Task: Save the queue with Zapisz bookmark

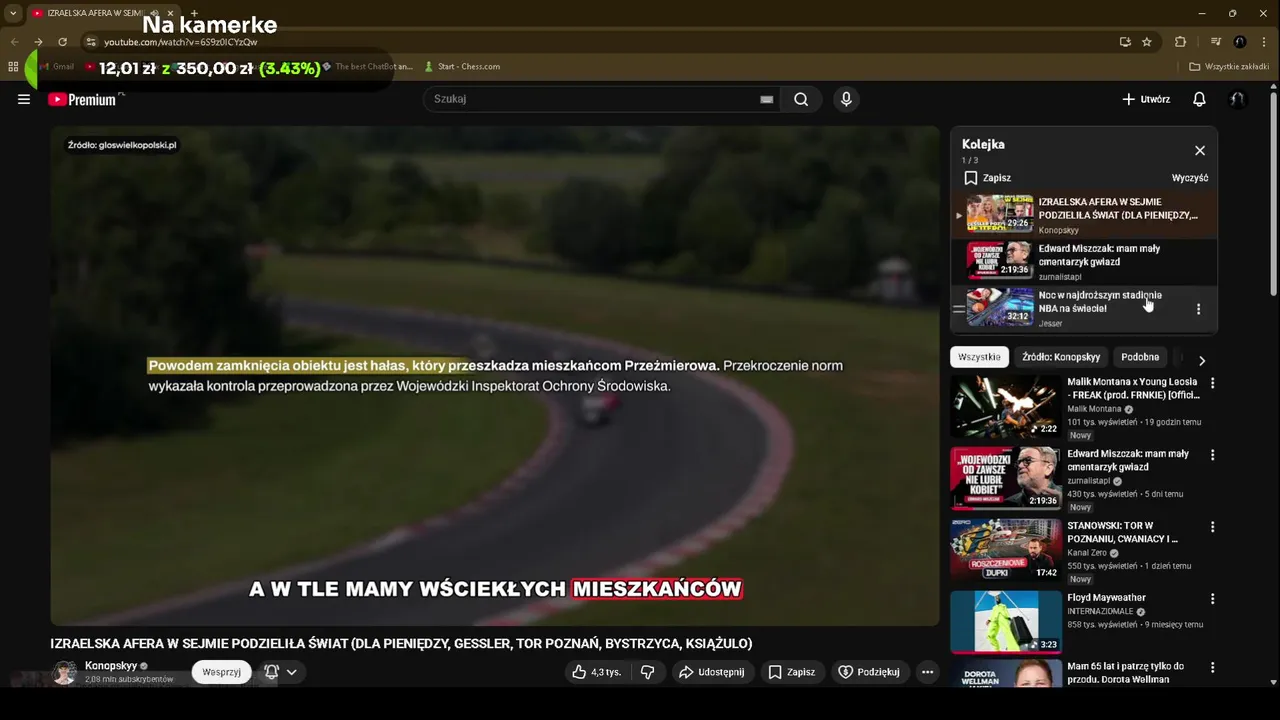Action: (987, 178)
